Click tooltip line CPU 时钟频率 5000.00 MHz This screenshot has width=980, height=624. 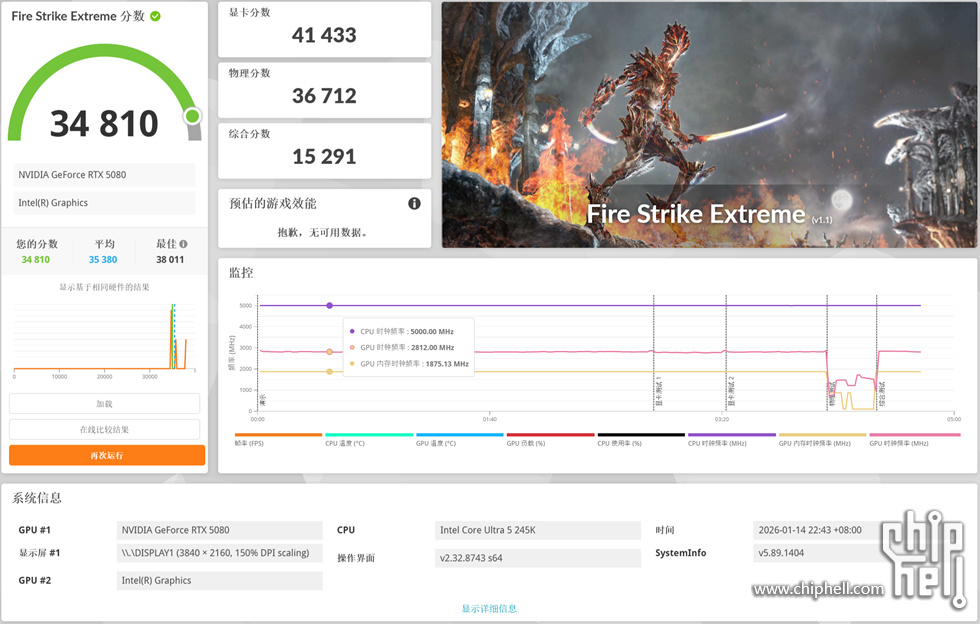406,332
